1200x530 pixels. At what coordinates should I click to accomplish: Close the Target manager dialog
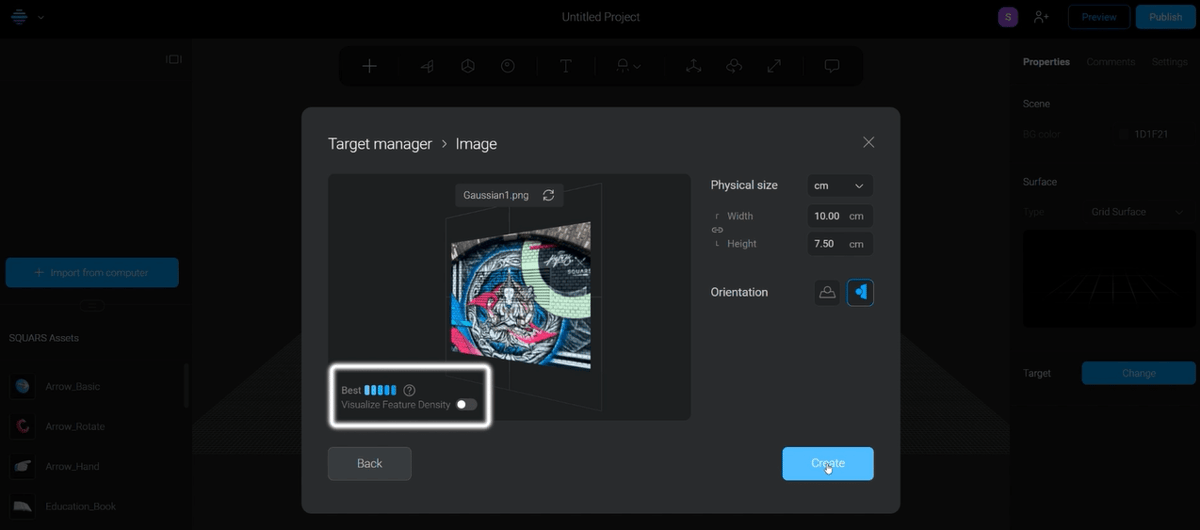tap(868, 142)
